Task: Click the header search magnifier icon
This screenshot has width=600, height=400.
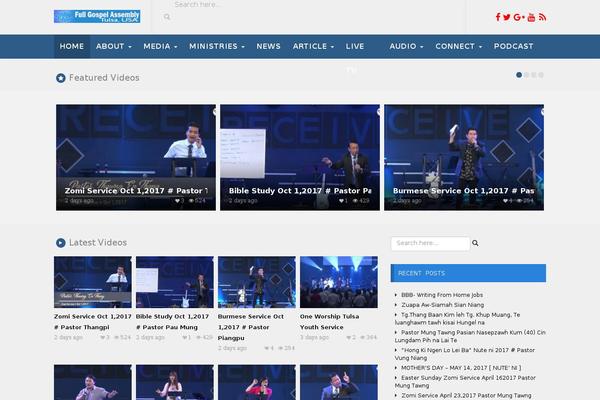Action: click(x=167, y=17)
